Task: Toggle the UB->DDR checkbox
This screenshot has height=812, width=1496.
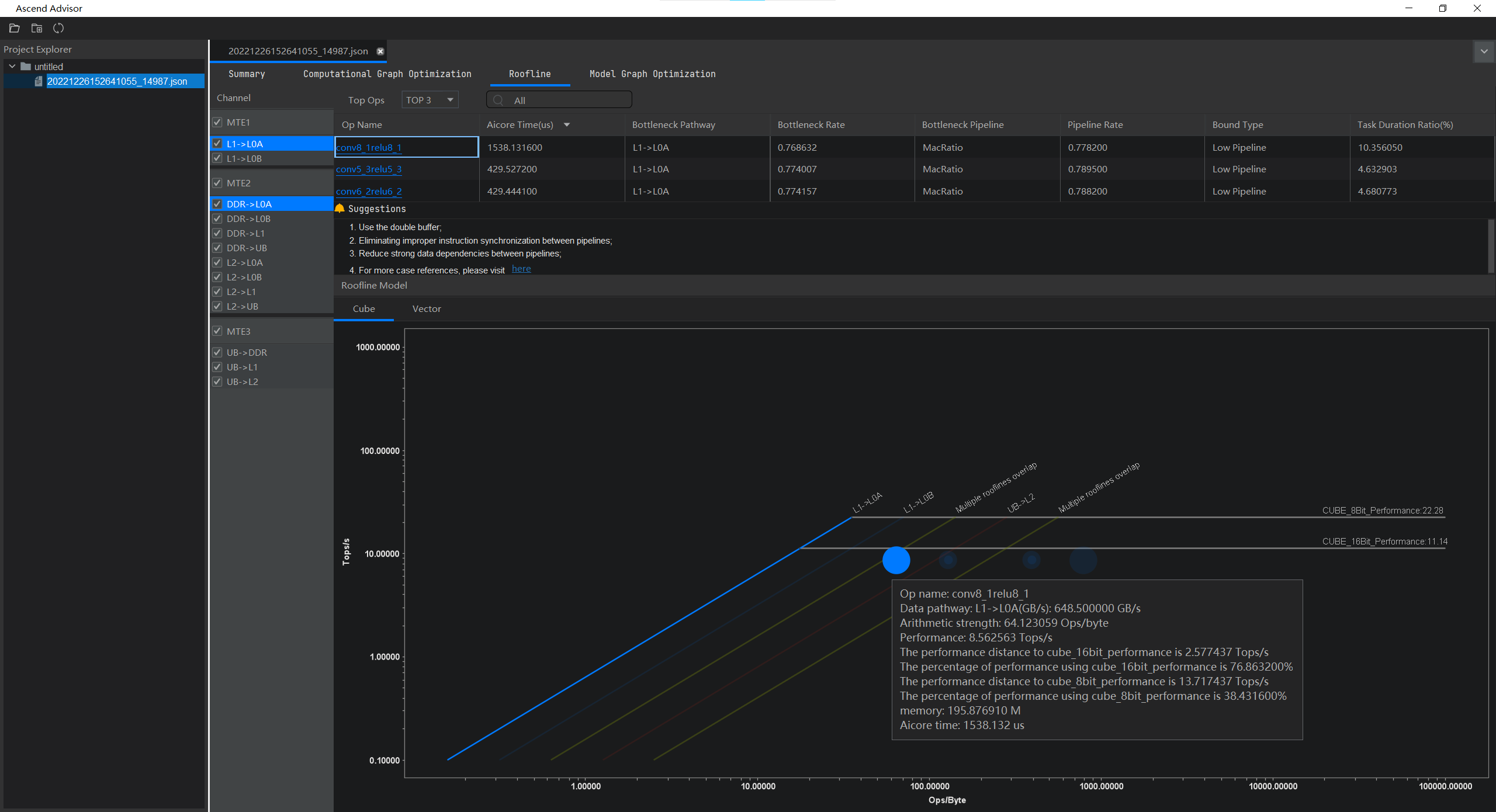Action: [217, 352]
